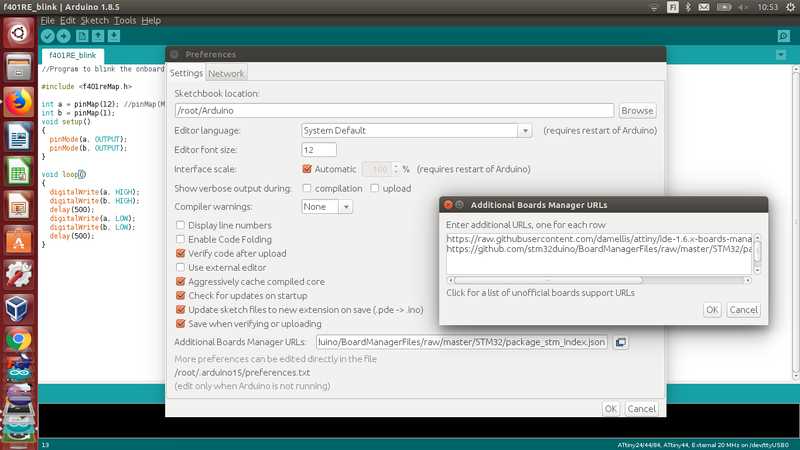Image resolution: width=800 pixels, height=450 pixels.
Task: Enable verbose output during upload
Action: pyautogui.click(x=374, y=188)
